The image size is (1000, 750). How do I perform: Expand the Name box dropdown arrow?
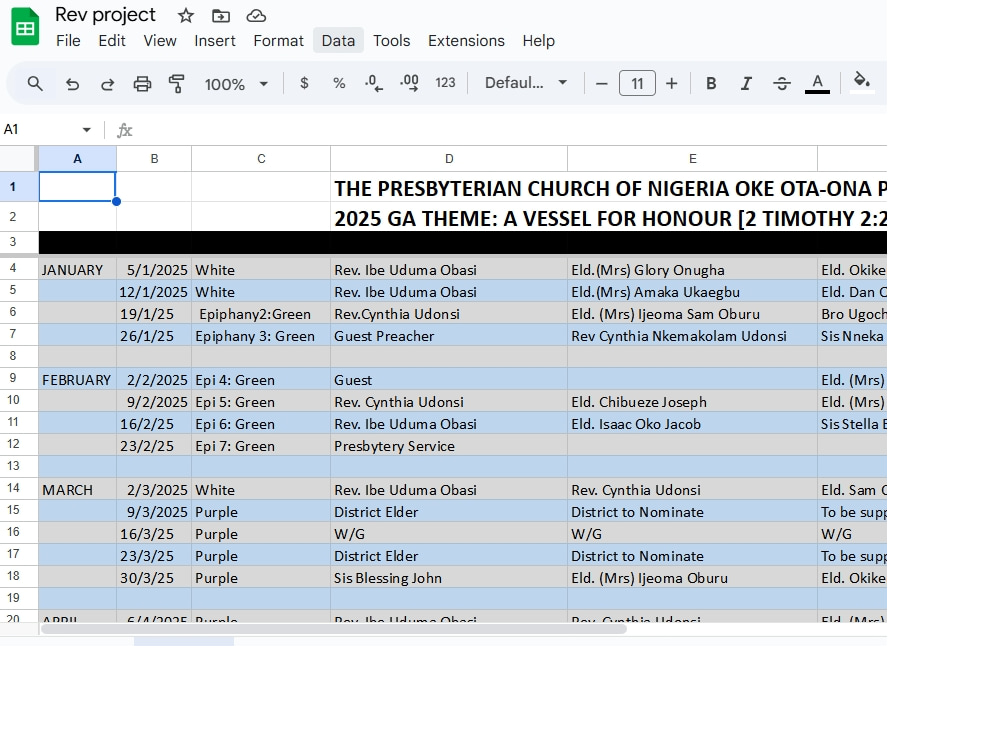click(x=87, y=130)
